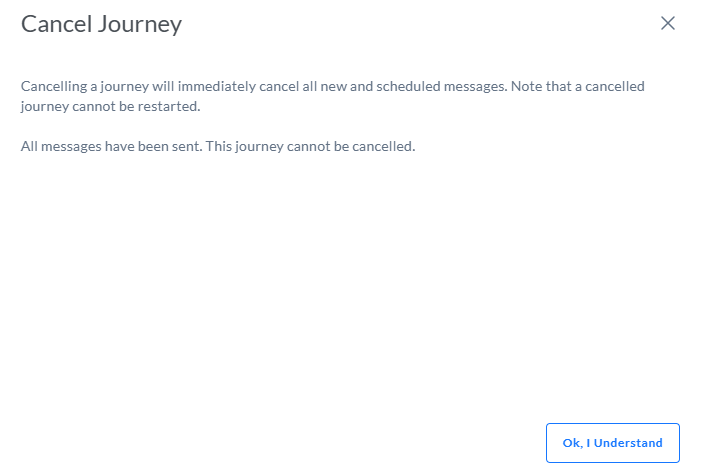Click the word "Ok" on the blue-outlined button
Screen dimensions: 701x476
(572, 443)
